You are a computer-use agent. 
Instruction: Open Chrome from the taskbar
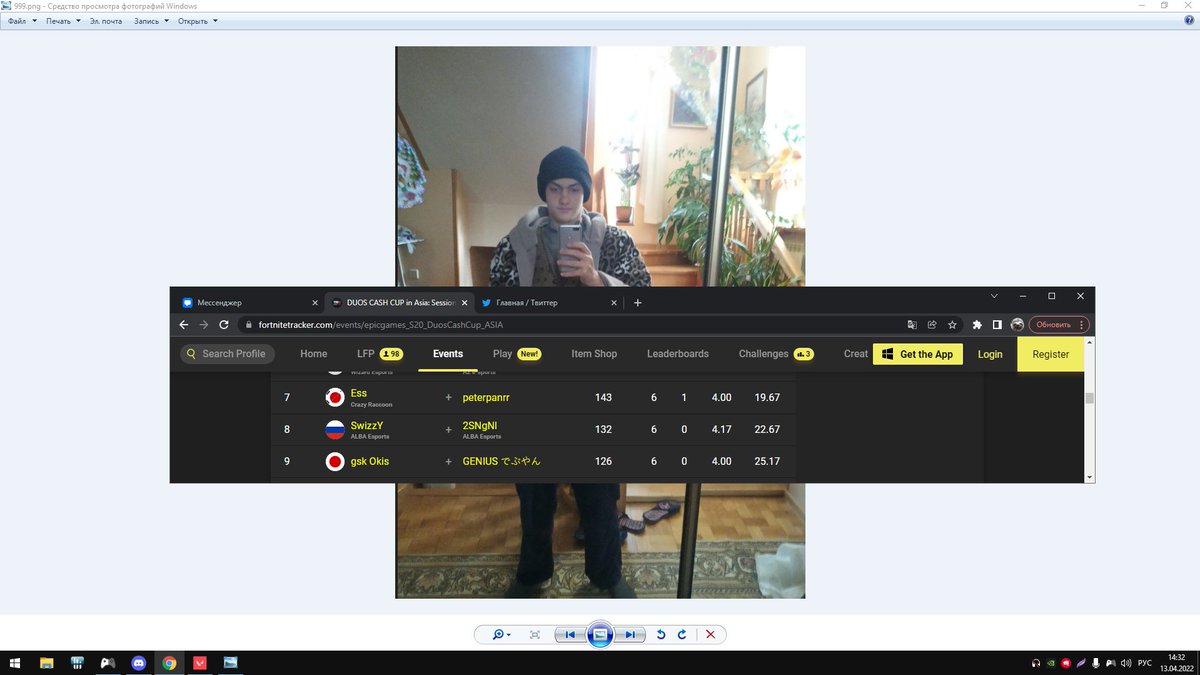coord(170,663)
